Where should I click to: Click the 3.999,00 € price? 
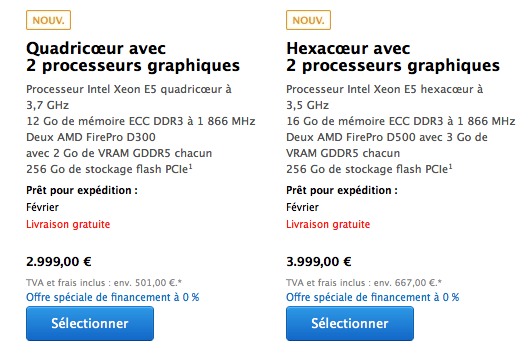pos(319,261)
